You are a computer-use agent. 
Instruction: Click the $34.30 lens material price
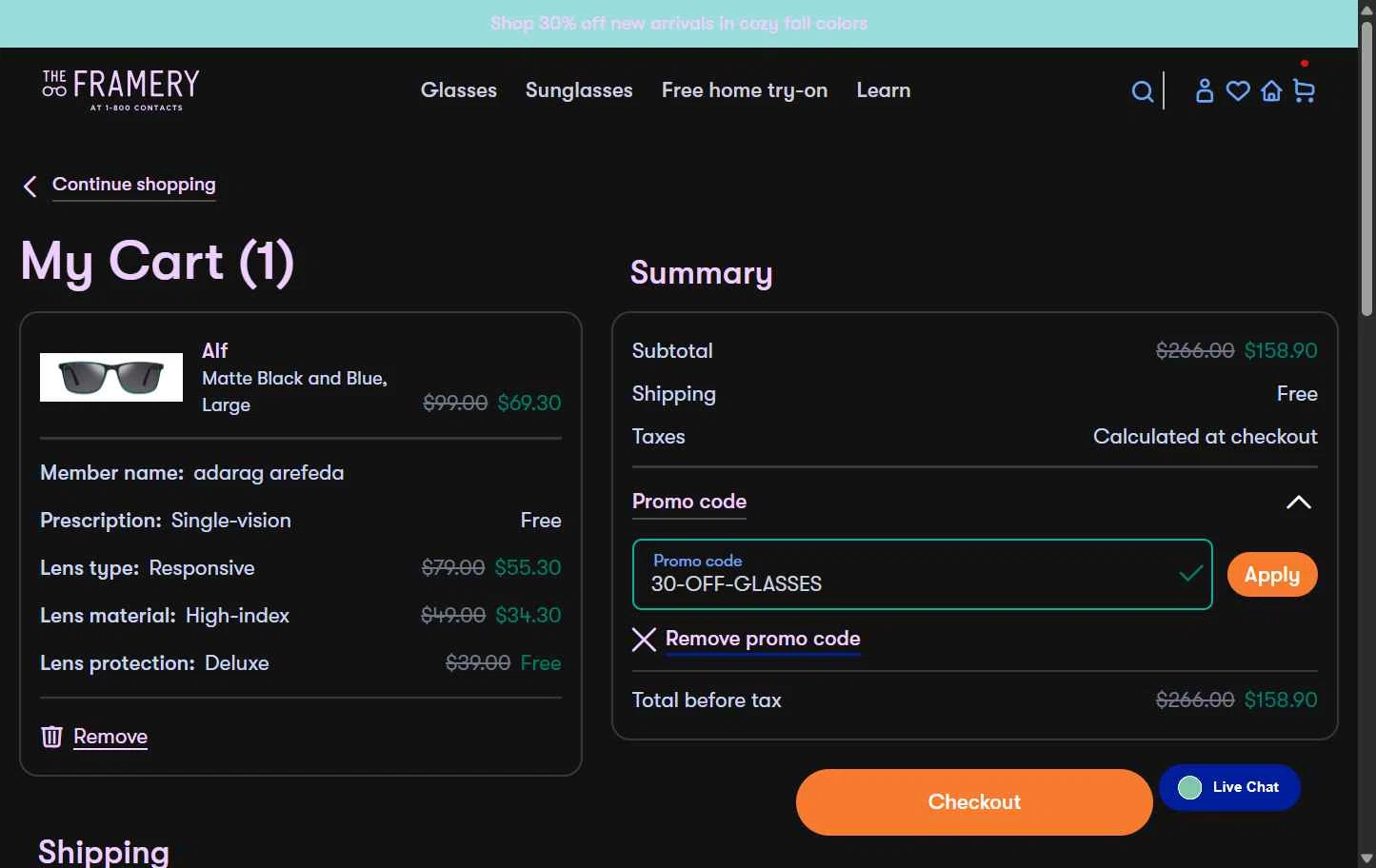[x=528, y=616]
